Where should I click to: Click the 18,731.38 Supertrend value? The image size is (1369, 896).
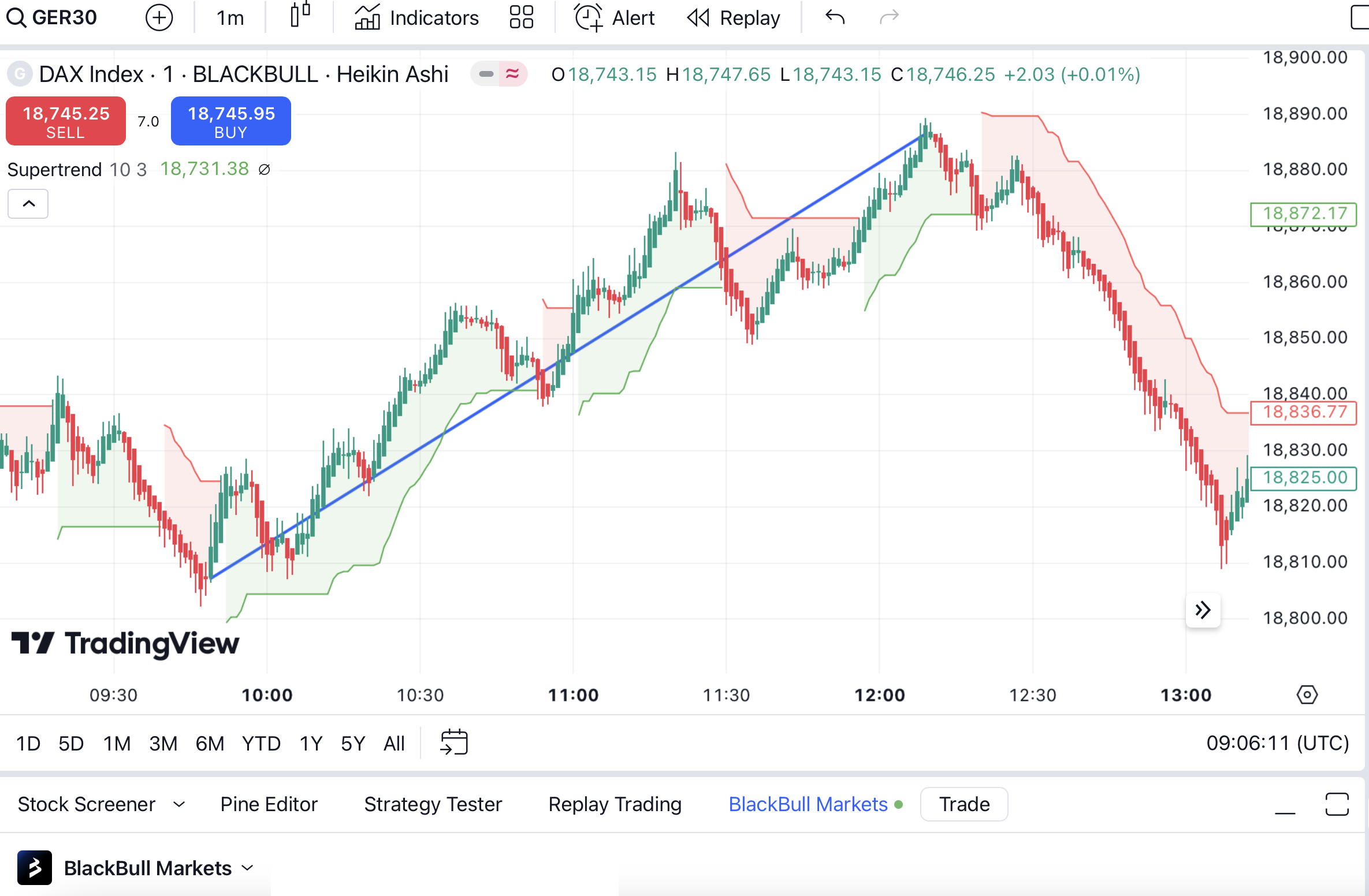pyautogui.click(x=204, y=169)
